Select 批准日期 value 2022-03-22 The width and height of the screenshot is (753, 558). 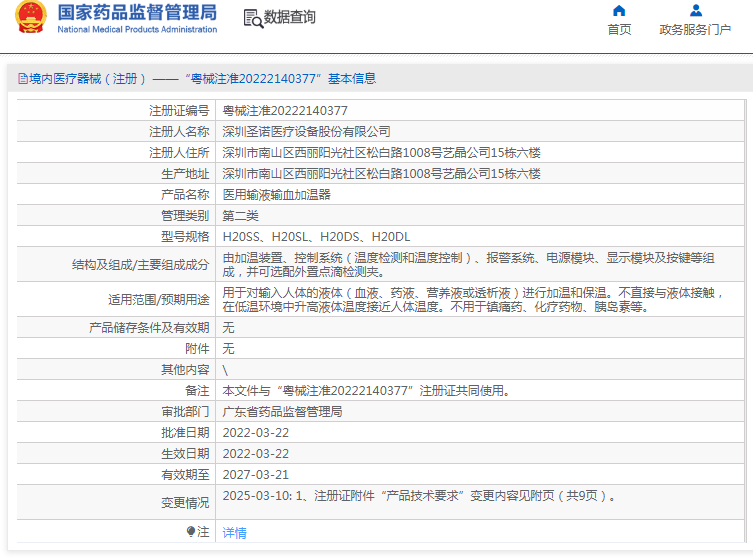(x=255, y=433)
